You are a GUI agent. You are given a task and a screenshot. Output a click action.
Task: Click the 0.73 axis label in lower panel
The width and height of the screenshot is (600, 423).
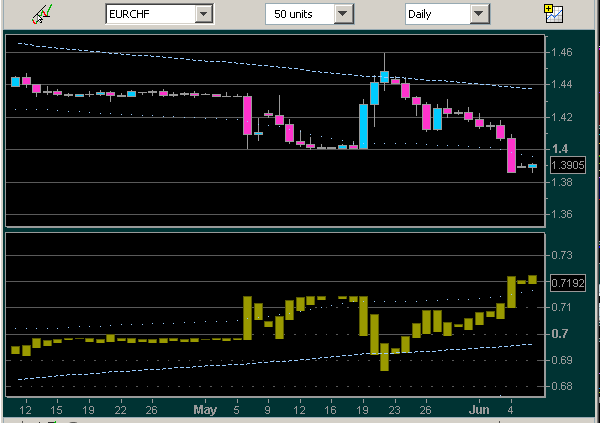point(561,257)
